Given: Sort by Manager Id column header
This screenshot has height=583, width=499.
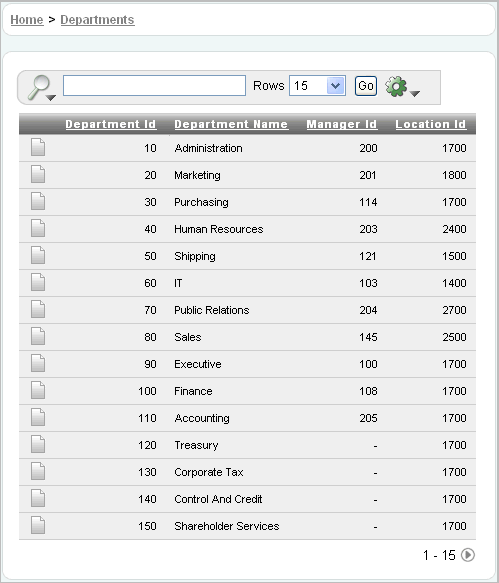Looking at the screenshot, I should 342,124.
